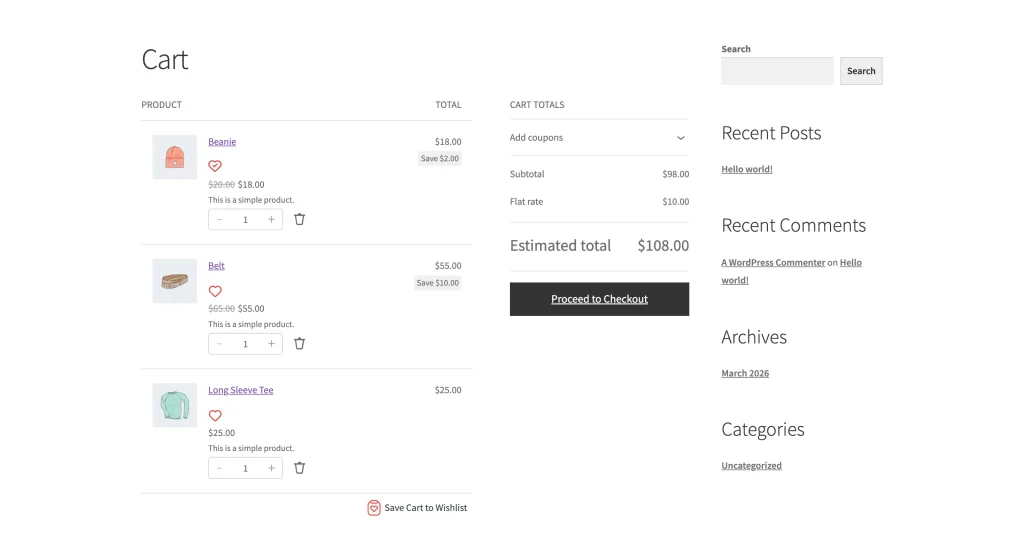Increase Beanie quantity with plus button
Image resolution: width=1024 pixels, height=559 pixels.
point(271,219)
